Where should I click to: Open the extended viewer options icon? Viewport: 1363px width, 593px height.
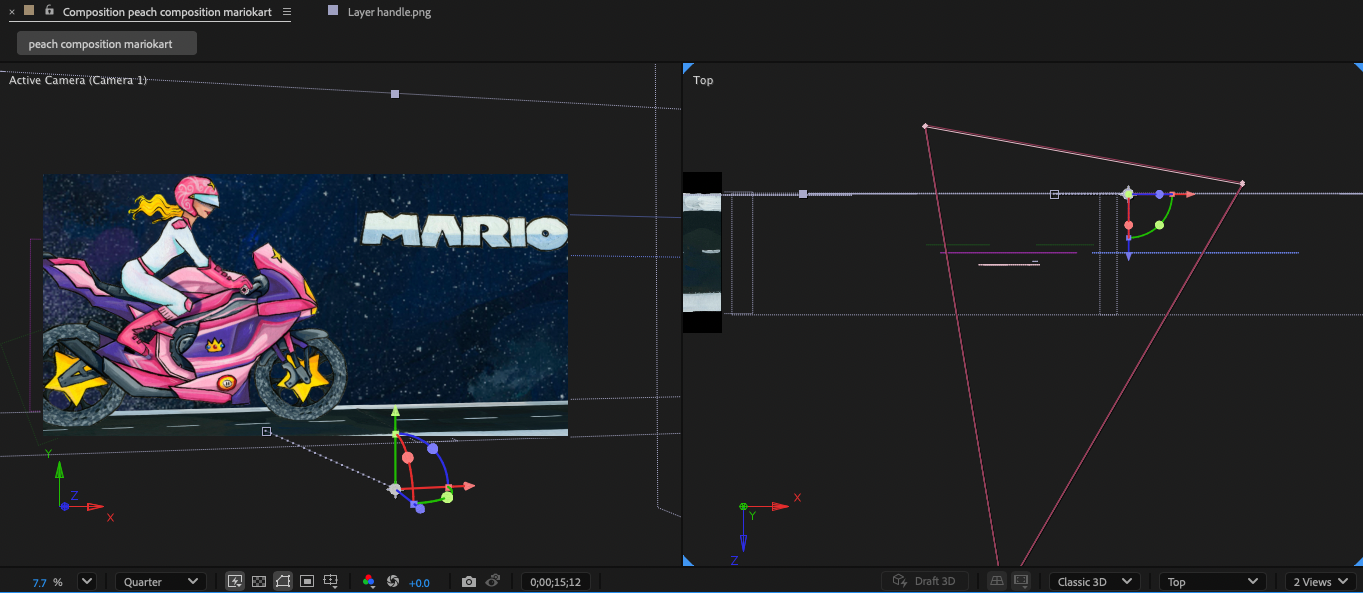(x=1021, y=581)
